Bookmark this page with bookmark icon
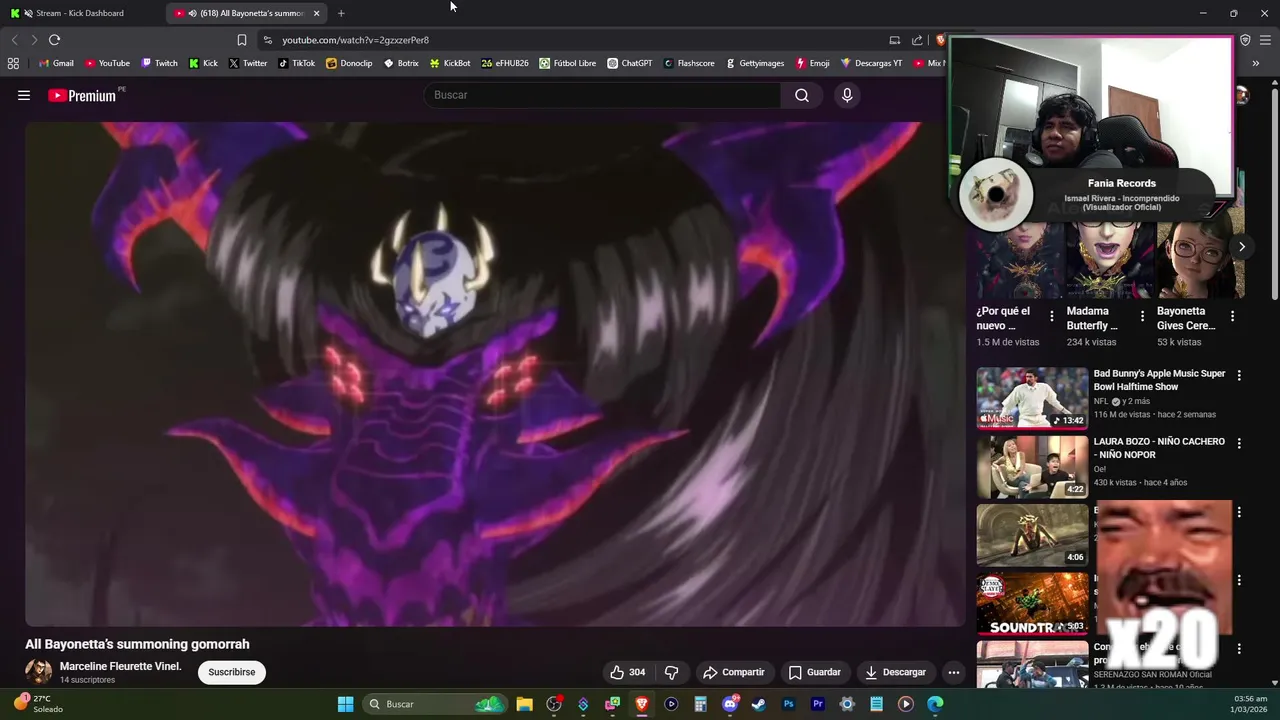 [x=241, y=40]
